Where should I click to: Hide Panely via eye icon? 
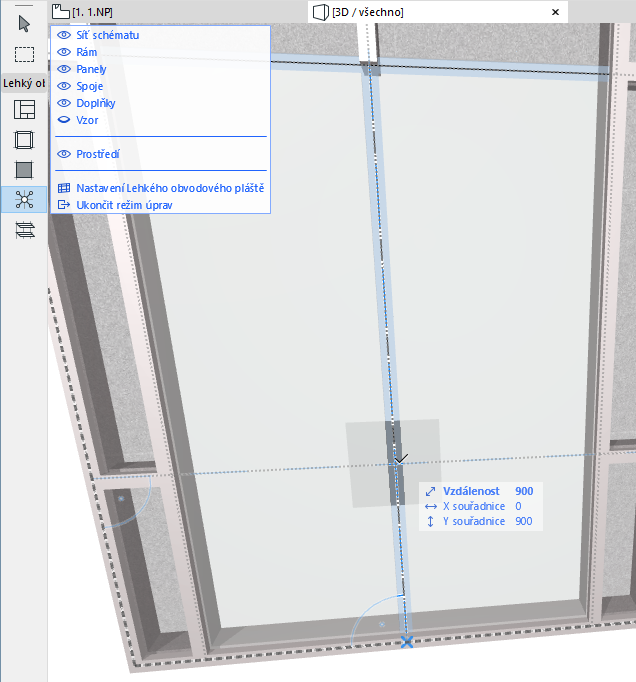pyautogui.click(x=64, y=69)
